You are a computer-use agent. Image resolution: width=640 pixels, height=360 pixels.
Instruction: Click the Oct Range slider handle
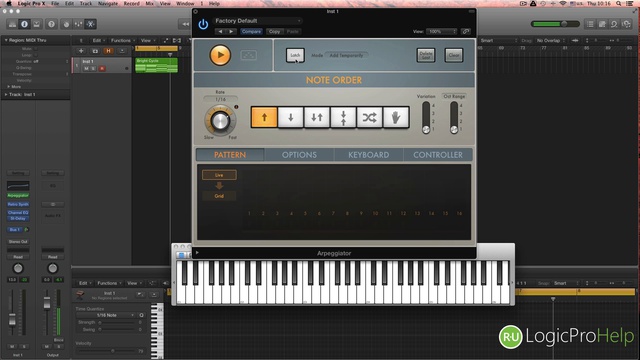click(x=454, y=129)
